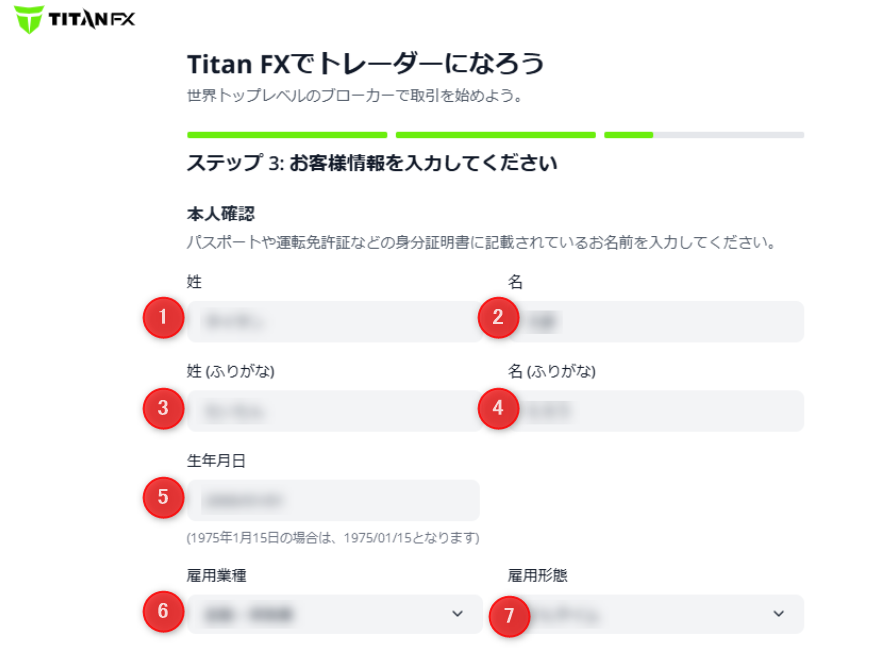The image size is (880, 664).
Task: Click the 雇用業種 dropdown chevron arrow
Action: 458,614
